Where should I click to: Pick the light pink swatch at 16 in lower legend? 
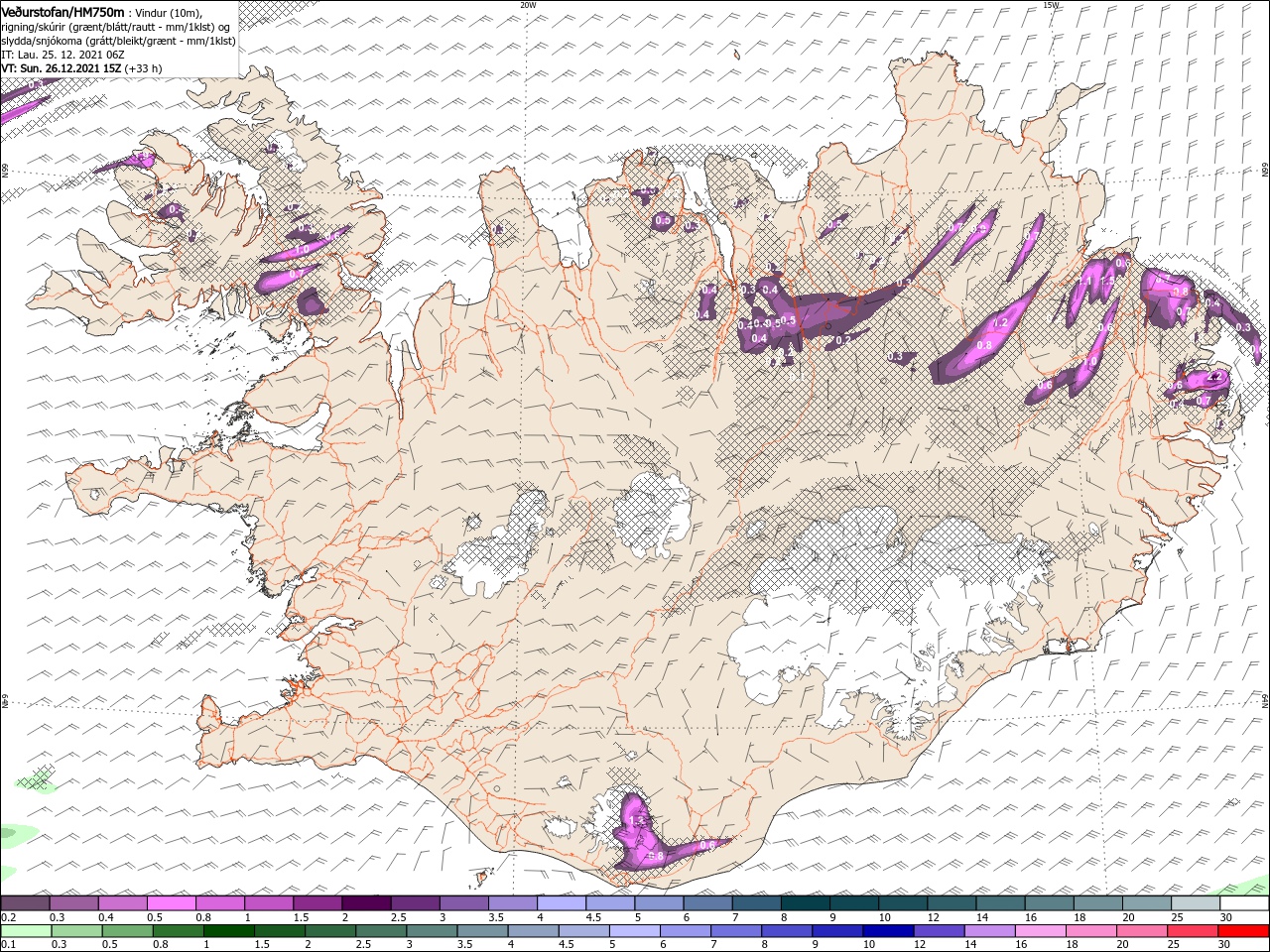[x=1040, y=932]
